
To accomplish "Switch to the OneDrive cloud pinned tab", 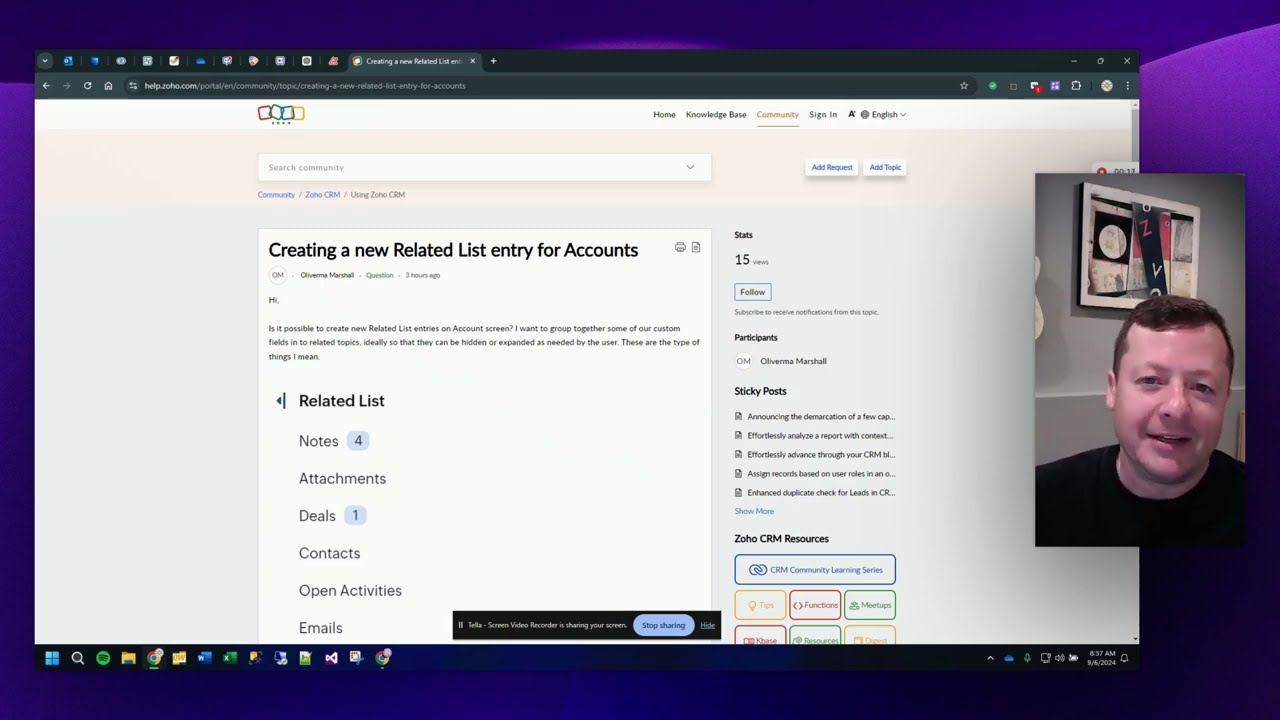I will click(200, 61).
